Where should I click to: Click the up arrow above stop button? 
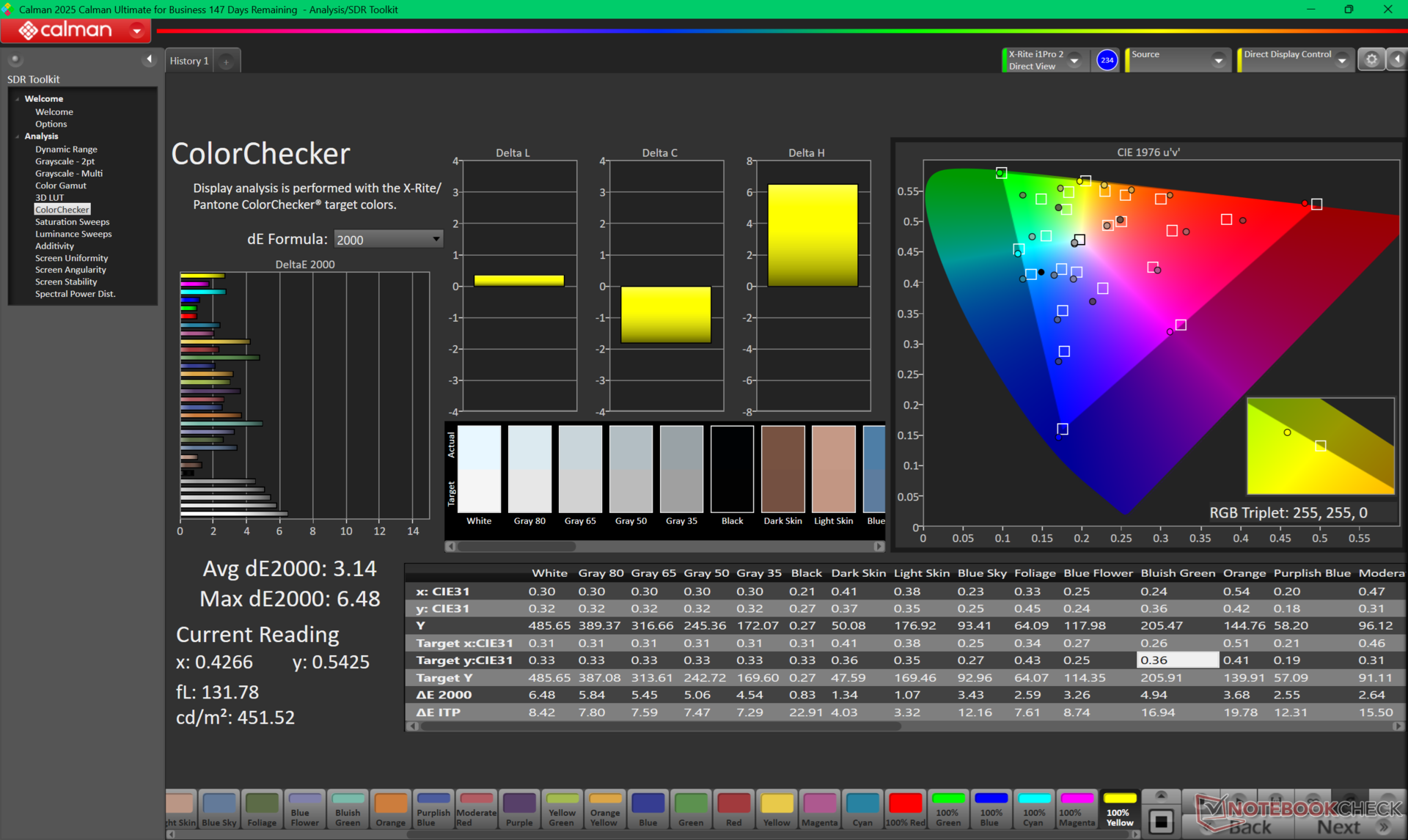tap(1161, 795)
